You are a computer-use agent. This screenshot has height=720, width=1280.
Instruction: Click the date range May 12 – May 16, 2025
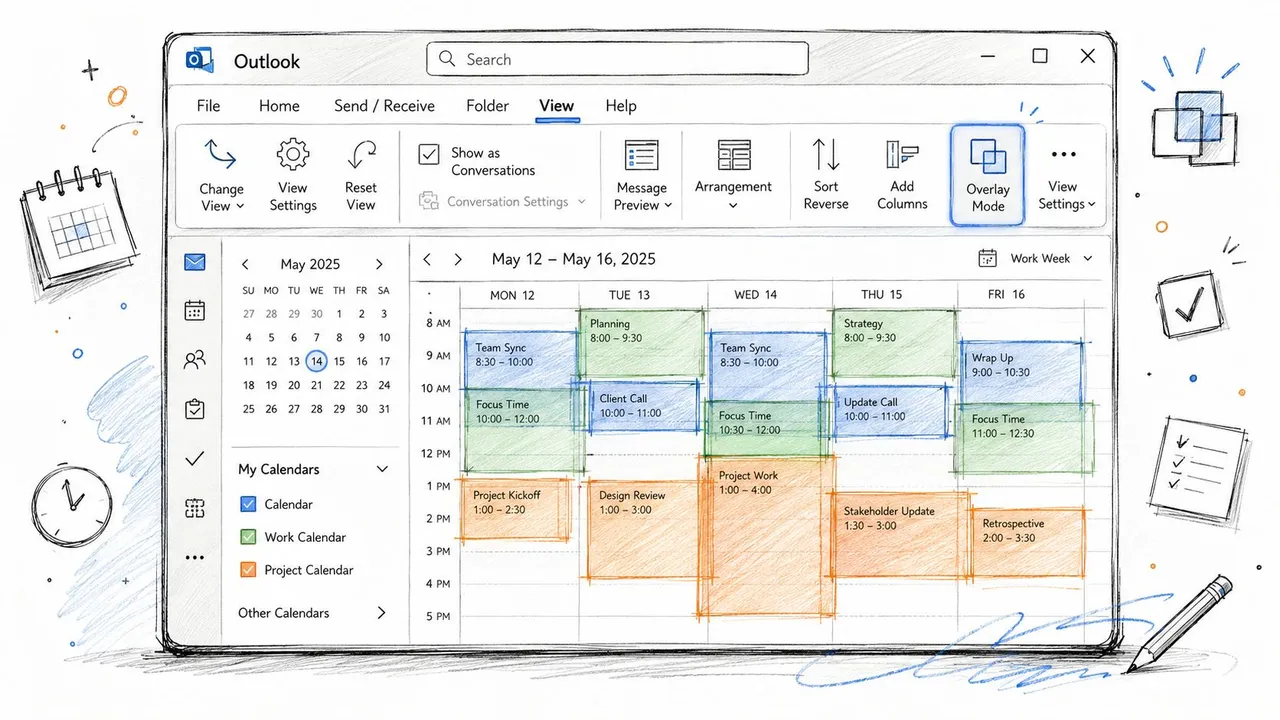pyautogui.click(x=574, y=259)
